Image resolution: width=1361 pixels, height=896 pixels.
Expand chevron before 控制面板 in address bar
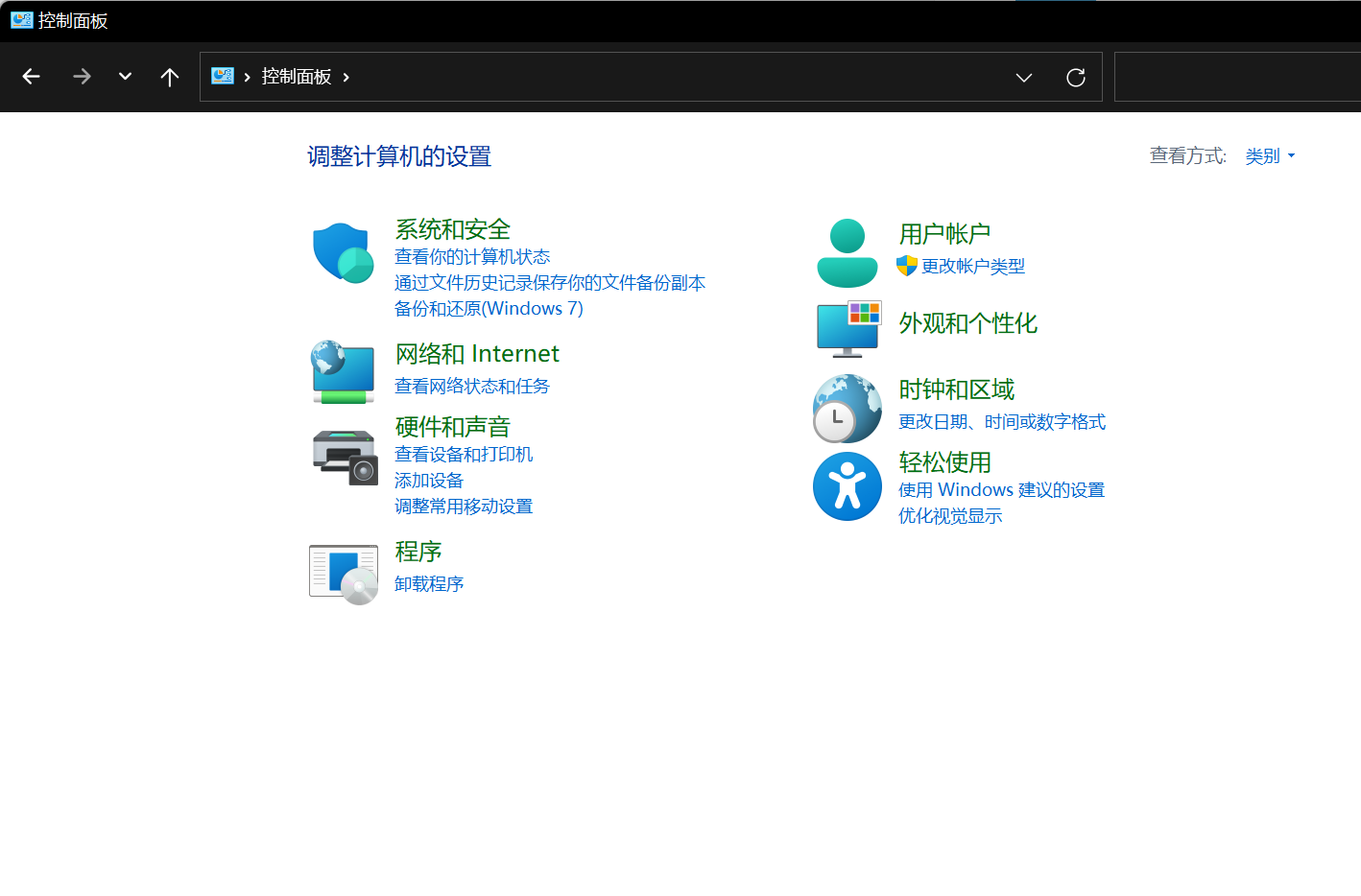point(248,77)
